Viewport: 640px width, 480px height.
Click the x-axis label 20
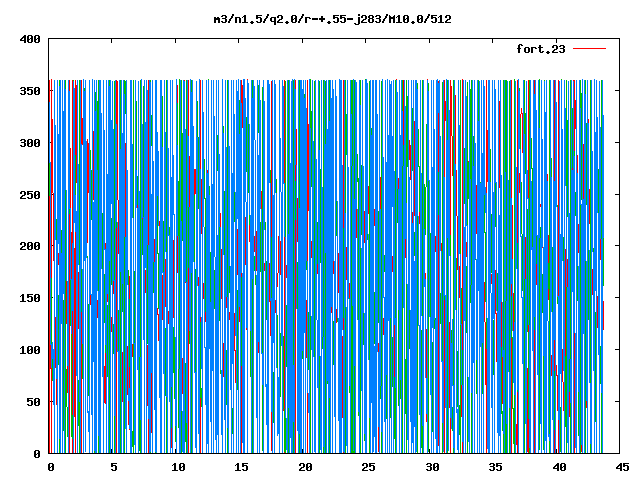click(x=305, y=467)
